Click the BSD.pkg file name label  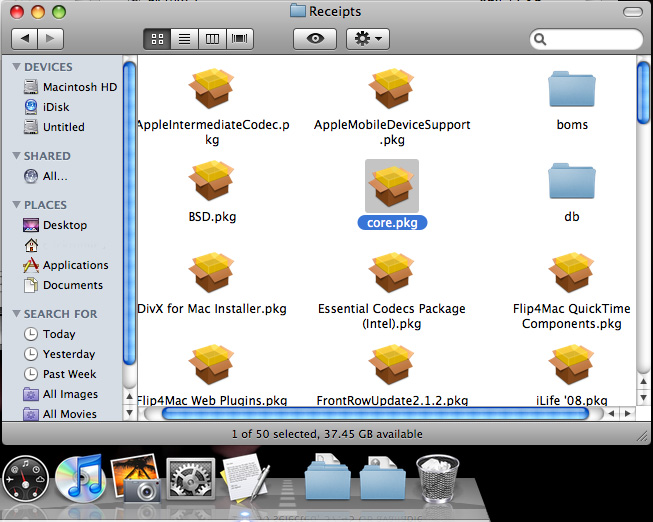(212, 217)
